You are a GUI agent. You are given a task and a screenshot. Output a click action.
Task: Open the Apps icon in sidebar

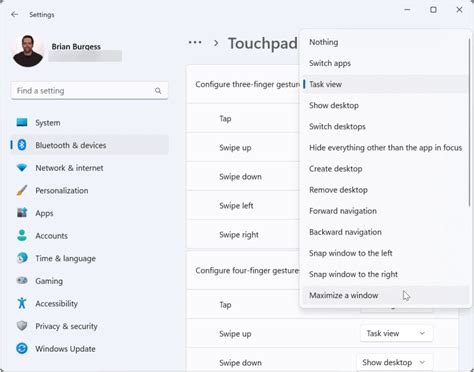[22, 213]
